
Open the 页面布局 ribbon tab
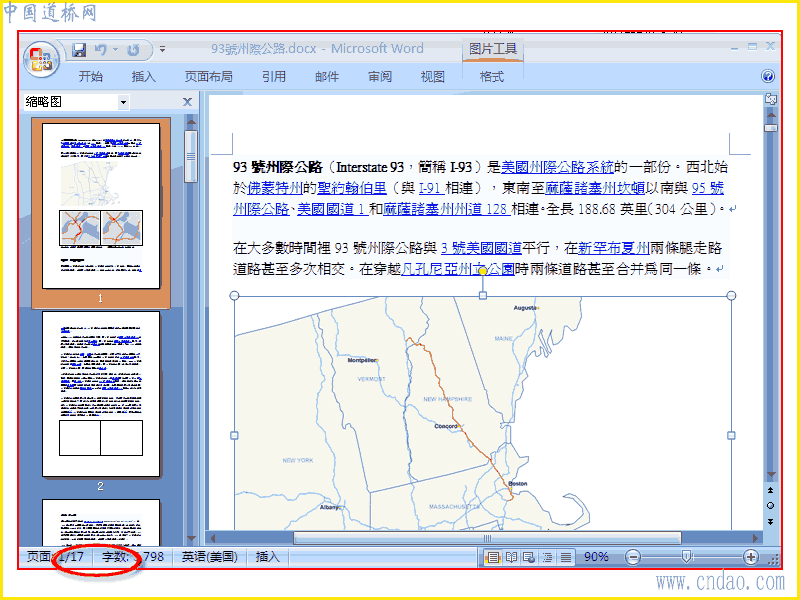[208, 77]
